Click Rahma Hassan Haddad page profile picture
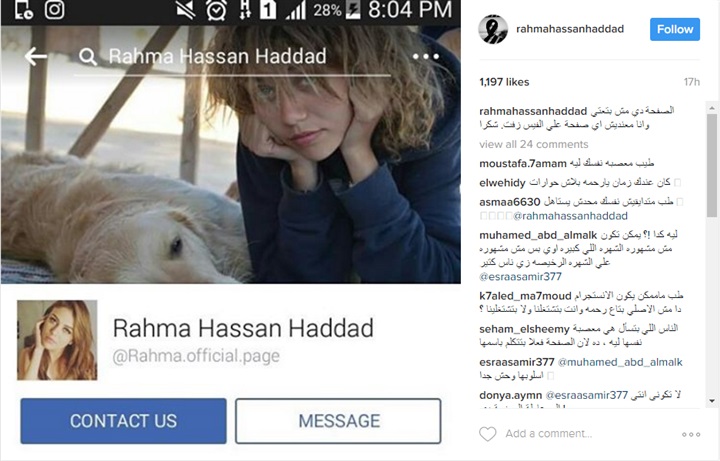720x461 pixels. (57, 340)
